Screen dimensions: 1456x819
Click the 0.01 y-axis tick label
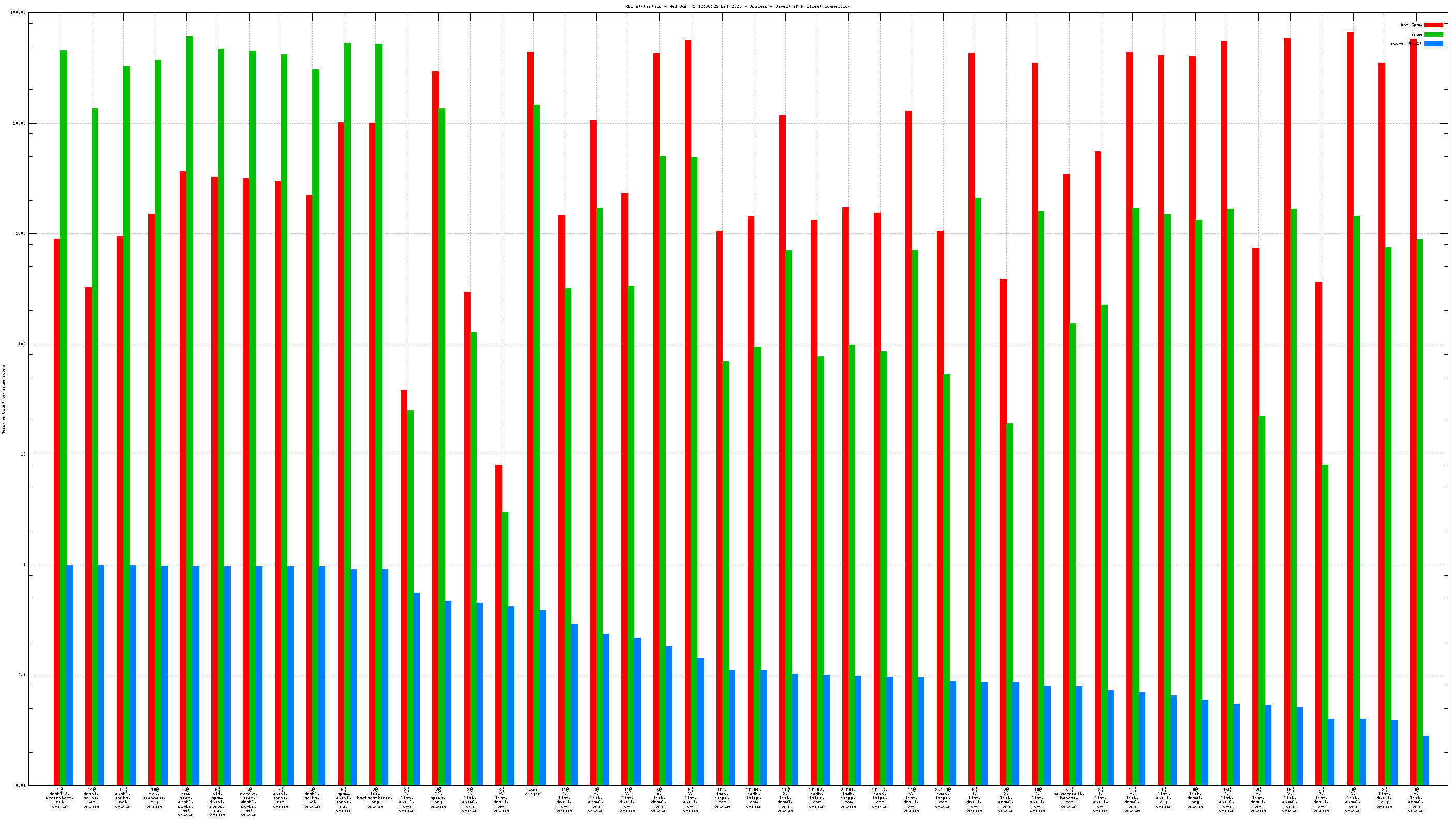point(20,785)
